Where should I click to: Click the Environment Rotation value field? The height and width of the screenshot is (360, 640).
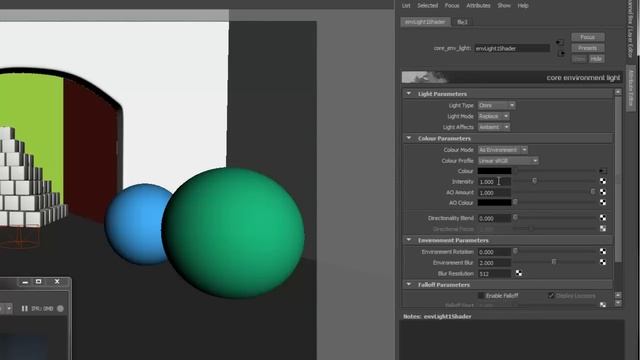coord(494,252)
